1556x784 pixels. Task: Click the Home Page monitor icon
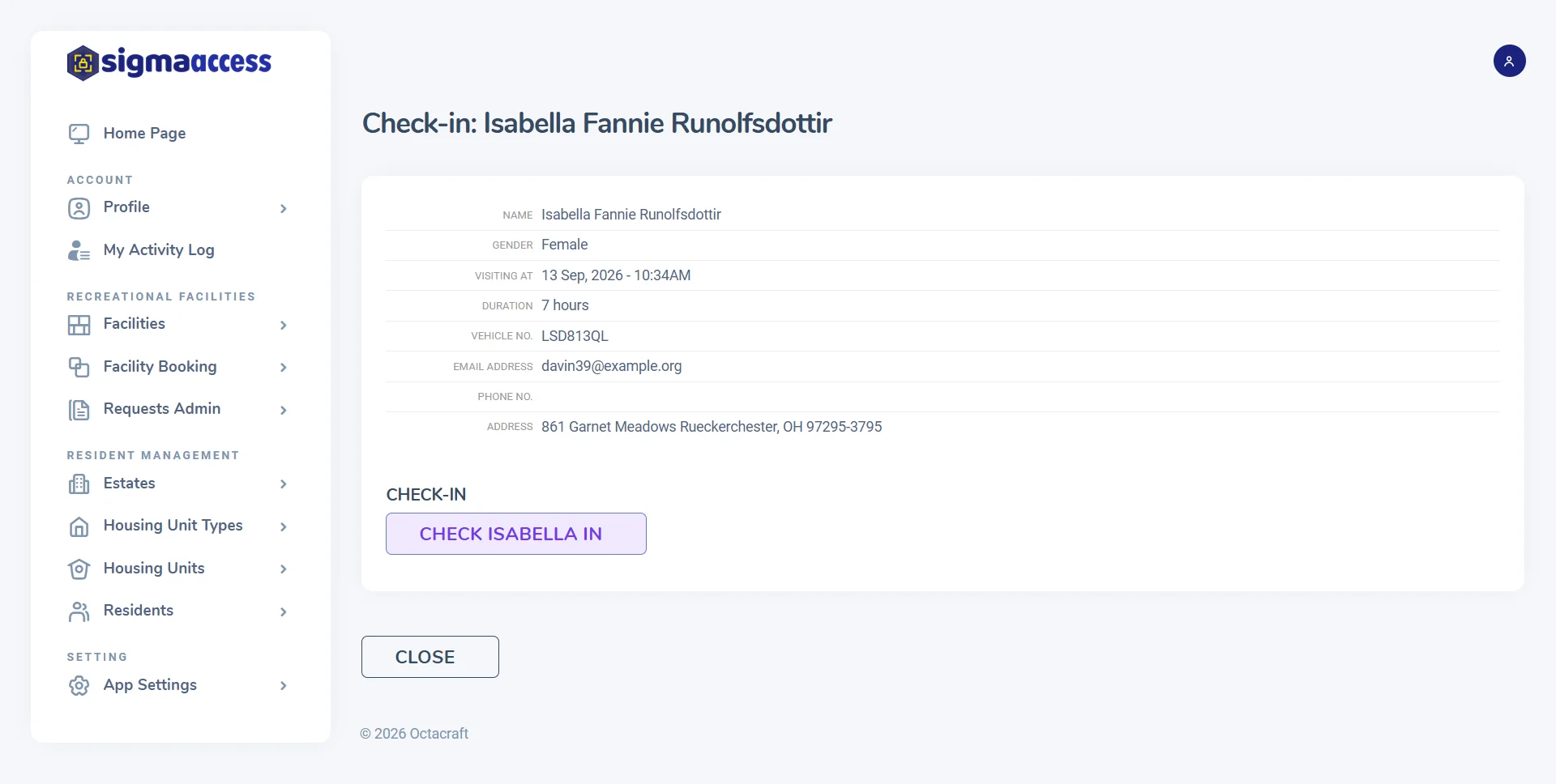click(79, 134)
